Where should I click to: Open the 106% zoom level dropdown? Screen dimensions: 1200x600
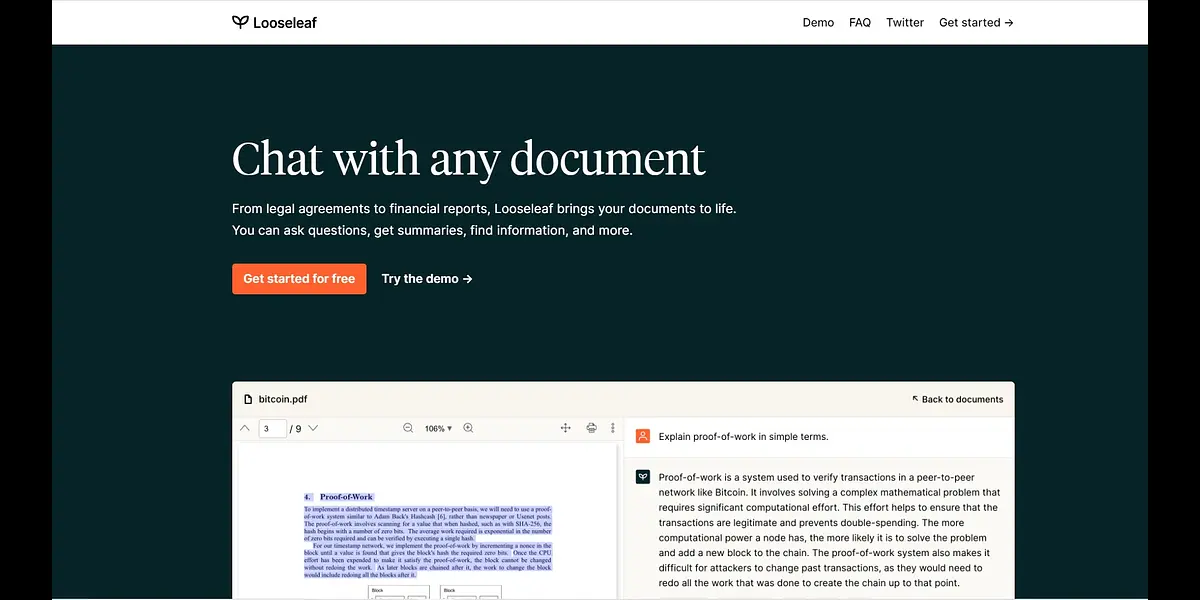point(438,428)
